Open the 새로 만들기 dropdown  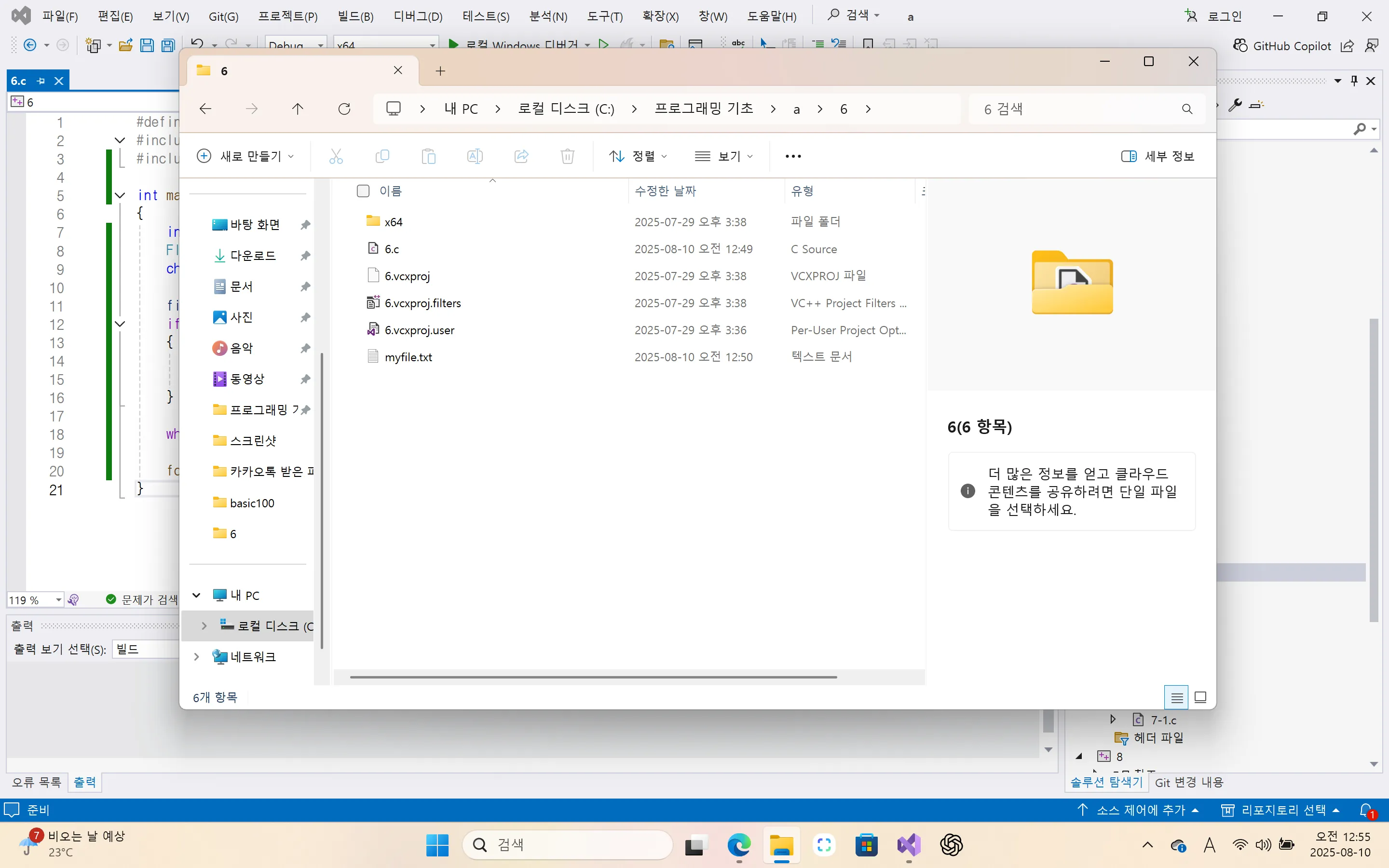point(245,156)
